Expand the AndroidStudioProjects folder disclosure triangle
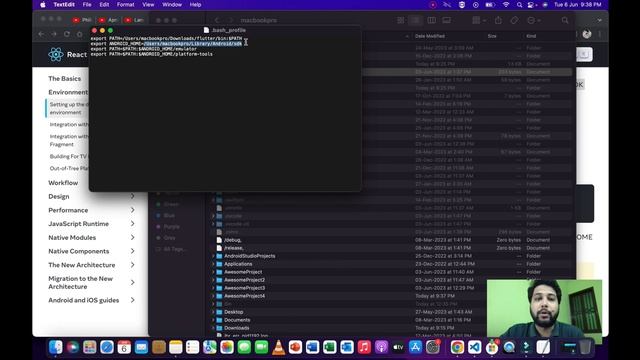This screenshot has height=360, width=640. point(213,256)
